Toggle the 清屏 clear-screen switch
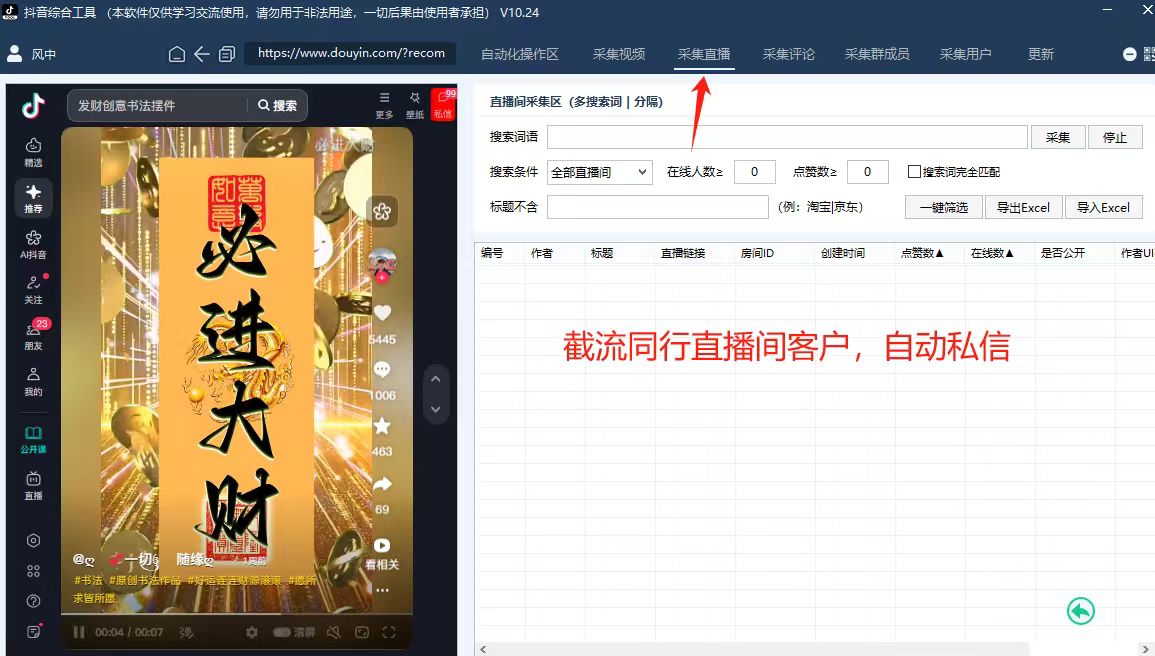The image size is (1155, 656). 282,632
